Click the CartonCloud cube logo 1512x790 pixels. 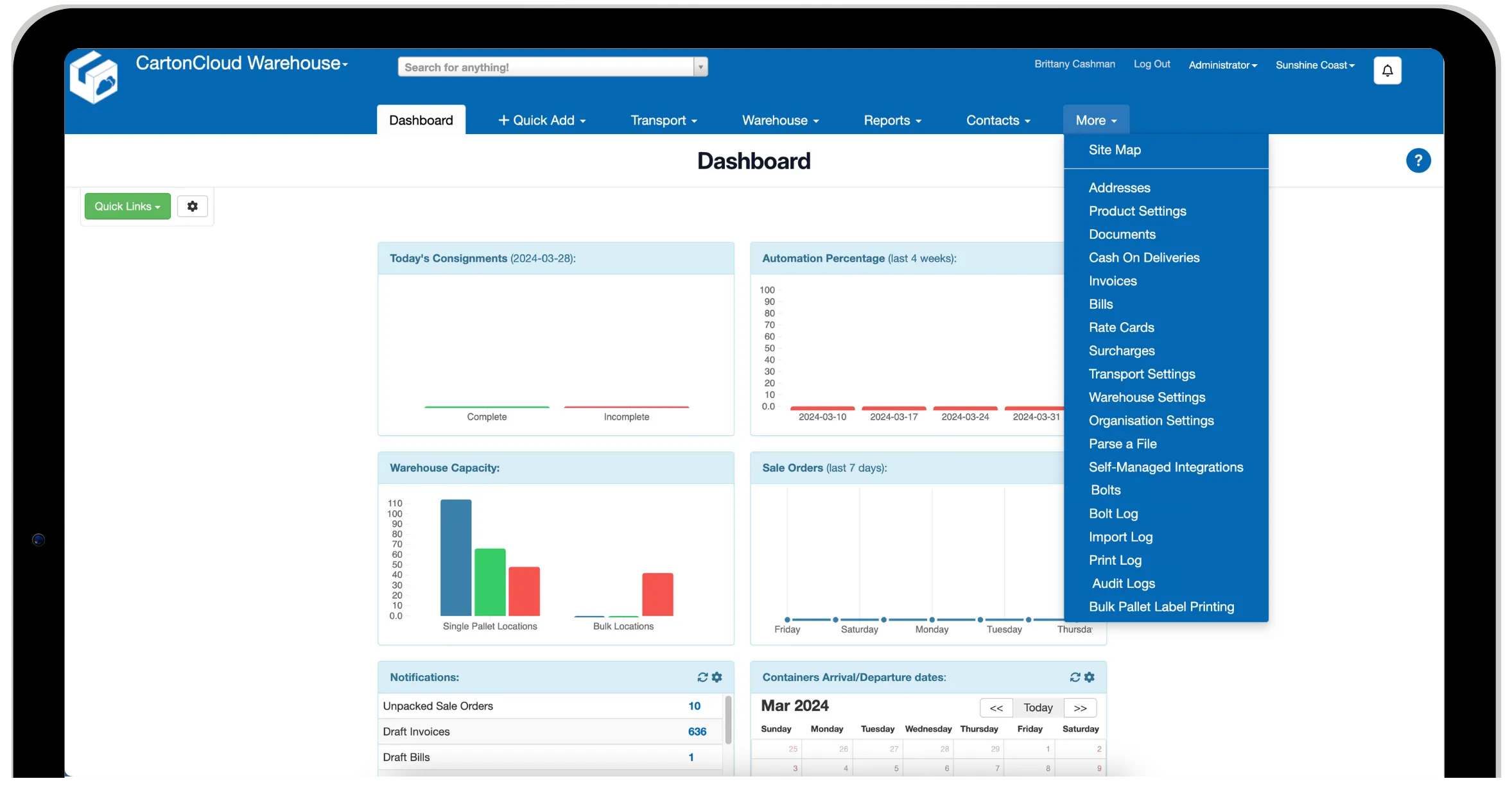coord(94,77)
